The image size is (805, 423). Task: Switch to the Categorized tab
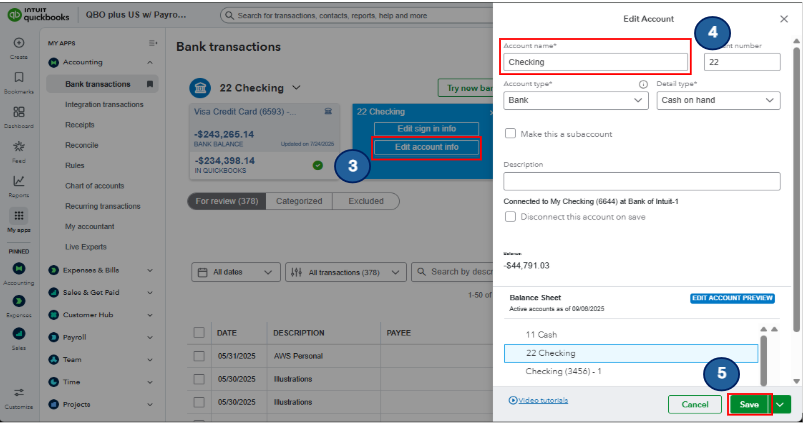pyautogui.click(x=299, y=201)
